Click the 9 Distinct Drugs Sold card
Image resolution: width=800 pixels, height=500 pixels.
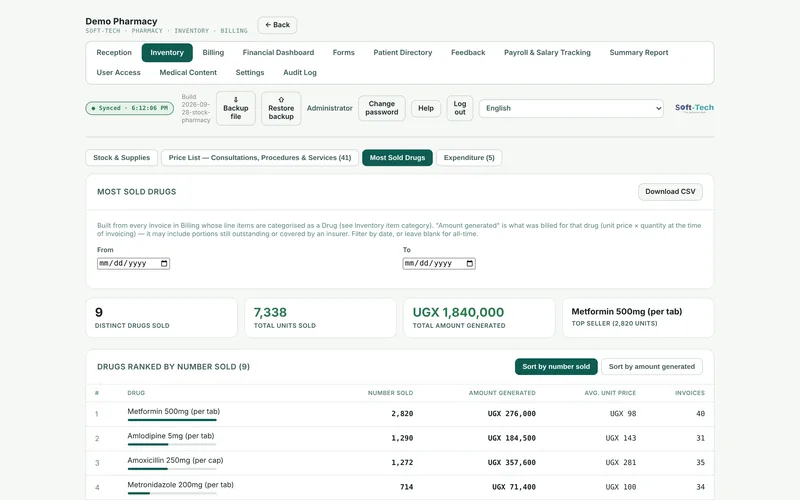161,318
